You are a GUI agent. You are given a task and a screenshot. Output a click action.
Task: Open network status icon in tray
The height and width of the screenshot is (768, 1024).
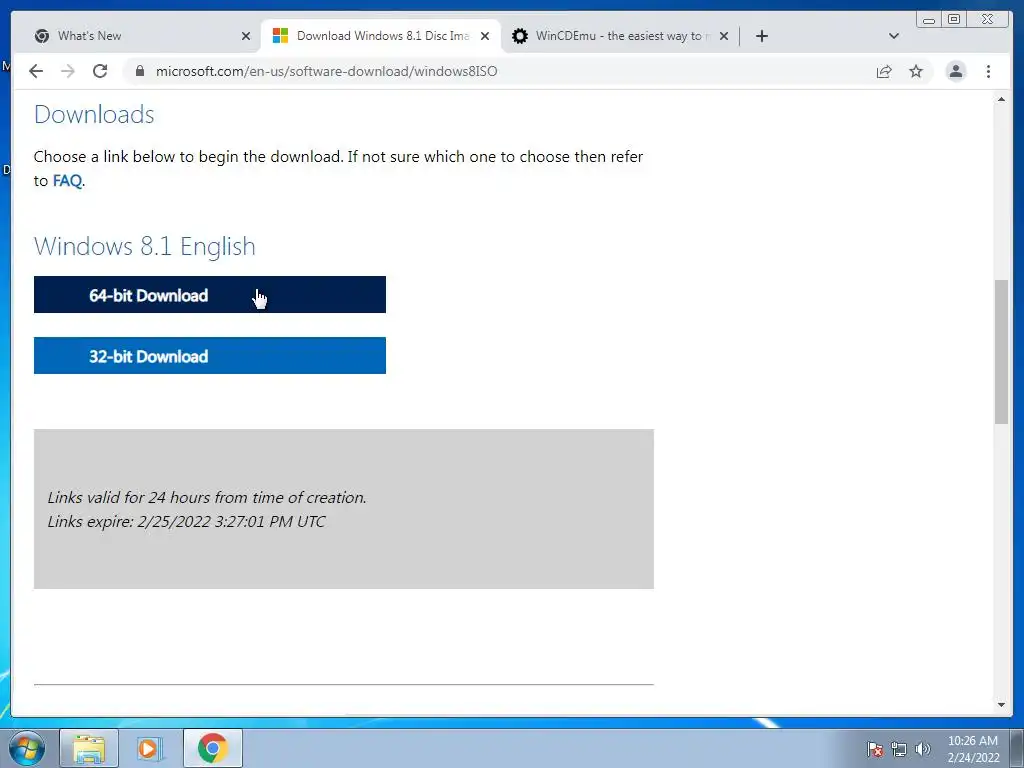899,749
